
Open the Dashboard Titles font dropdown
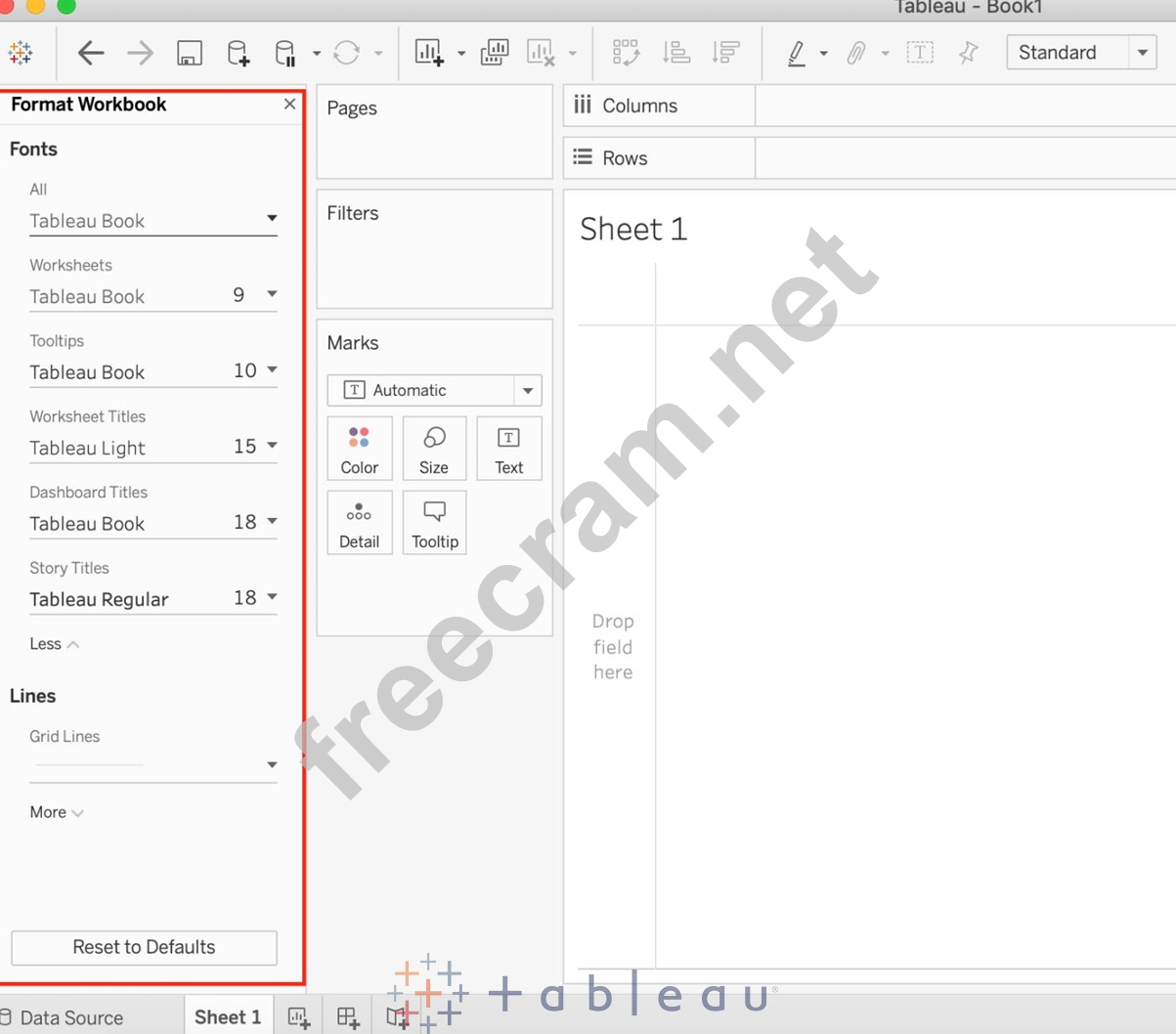coord(153,523)
